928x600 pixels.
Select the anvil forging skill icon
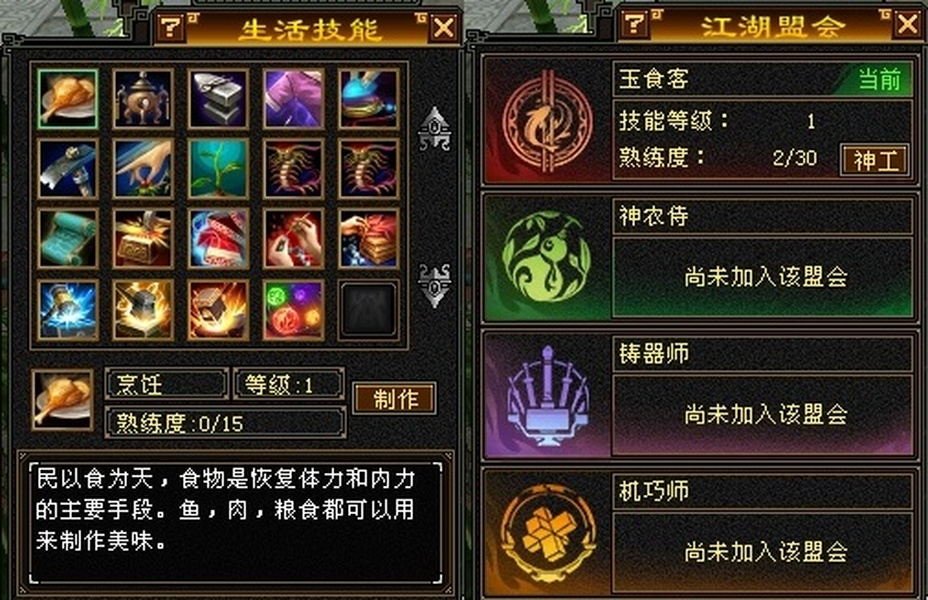click(218, 99)
